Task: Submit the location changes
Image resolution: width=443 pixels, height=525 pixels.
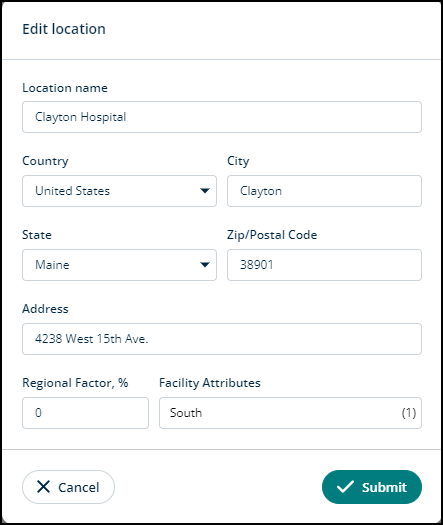Action: point(372,487)
